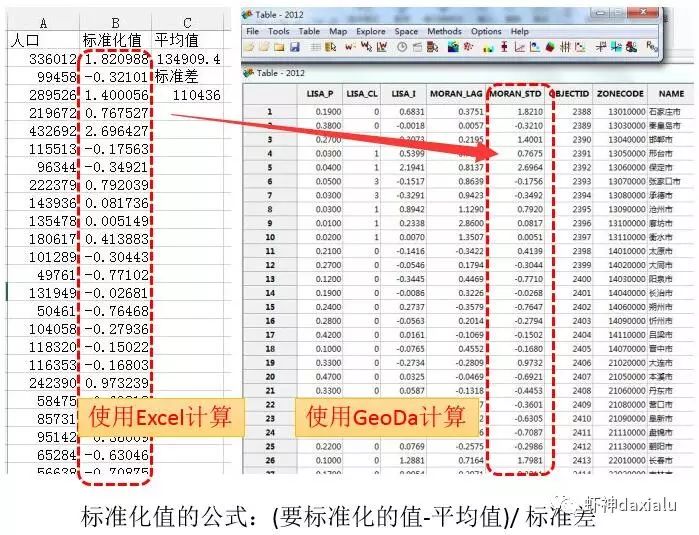Click Excel cell showing 110436
This screenshot has width=699, height=535.
click(x=188, y=95)
